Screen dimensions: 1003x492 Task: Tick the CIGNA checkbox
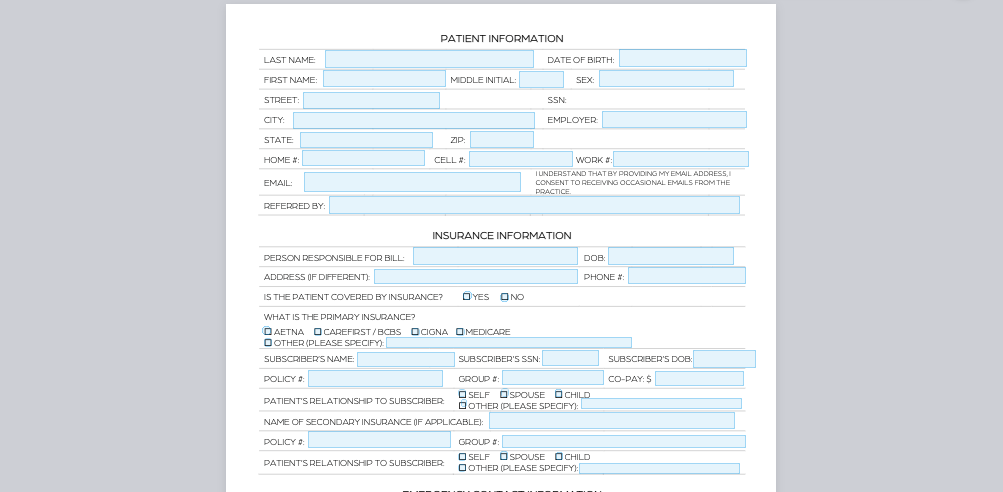point(415,331)
